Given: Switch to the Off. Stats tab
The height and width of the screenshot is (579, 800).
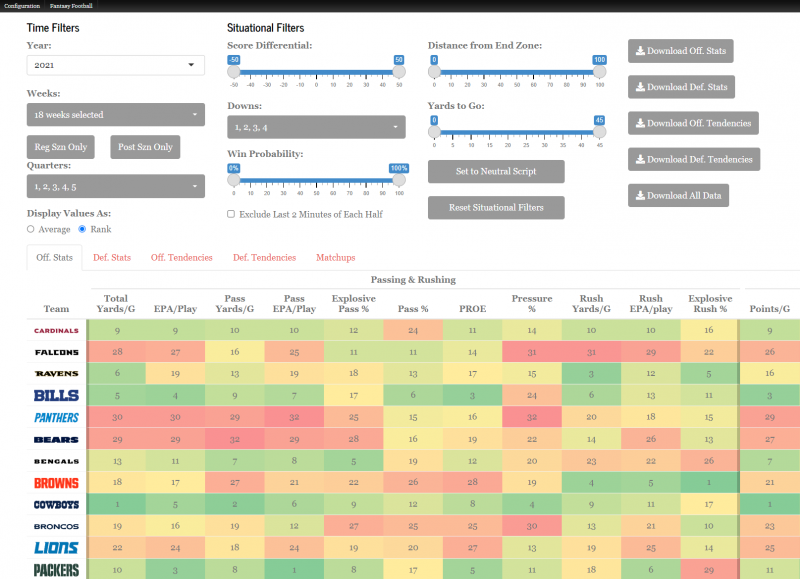Looking at the screenshot, I should pos(55,258).
